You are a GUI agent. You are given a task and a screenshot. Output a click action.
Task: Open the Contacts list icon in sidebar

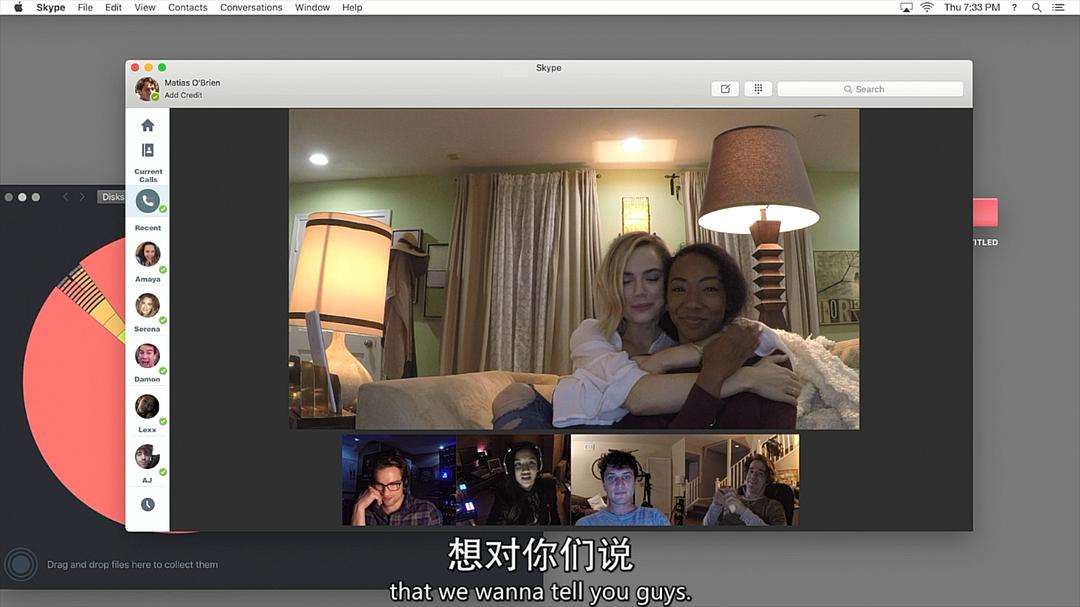(x=148, y=149)
